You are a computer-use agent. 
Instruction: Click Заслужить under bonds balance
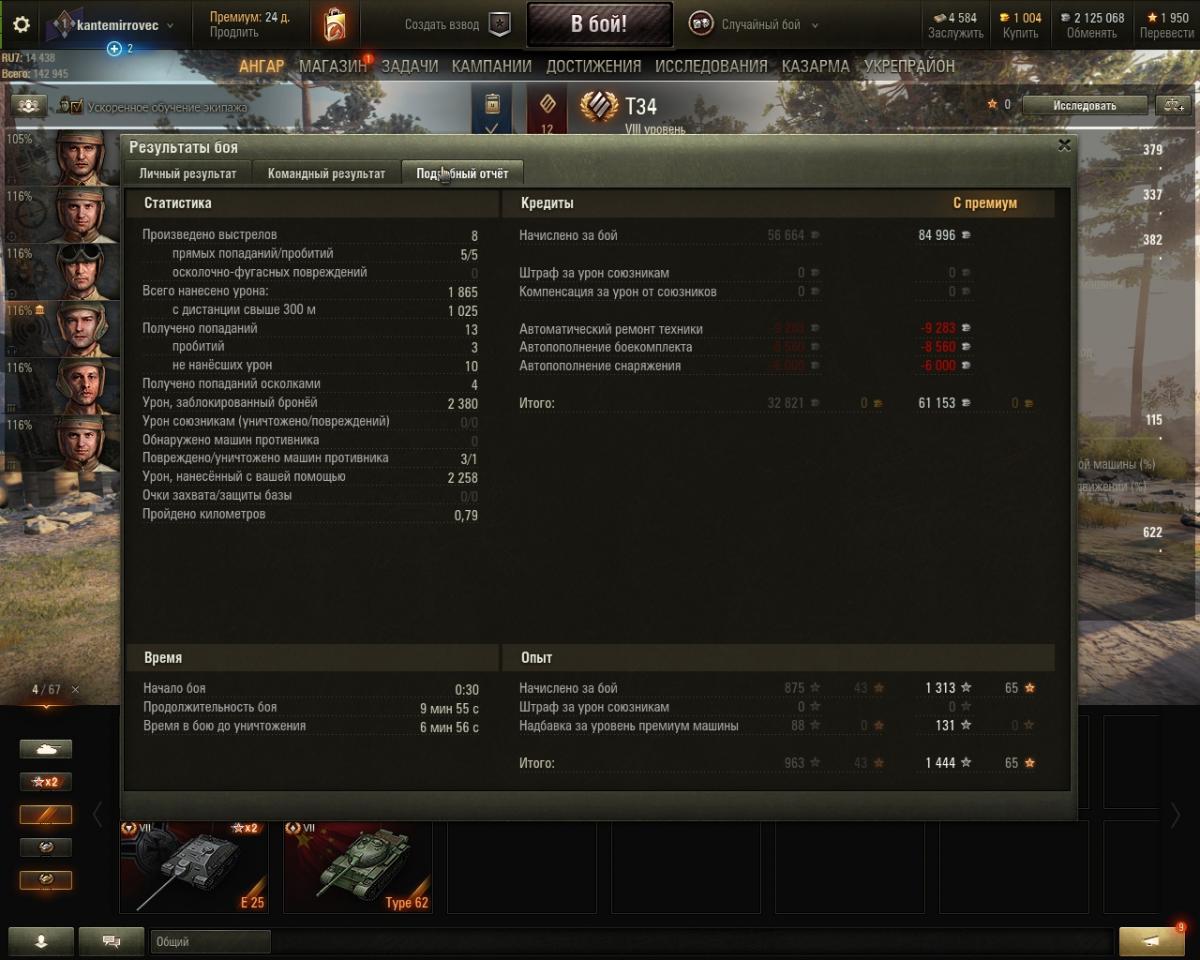pyautogui.click(x=955, y=33)
